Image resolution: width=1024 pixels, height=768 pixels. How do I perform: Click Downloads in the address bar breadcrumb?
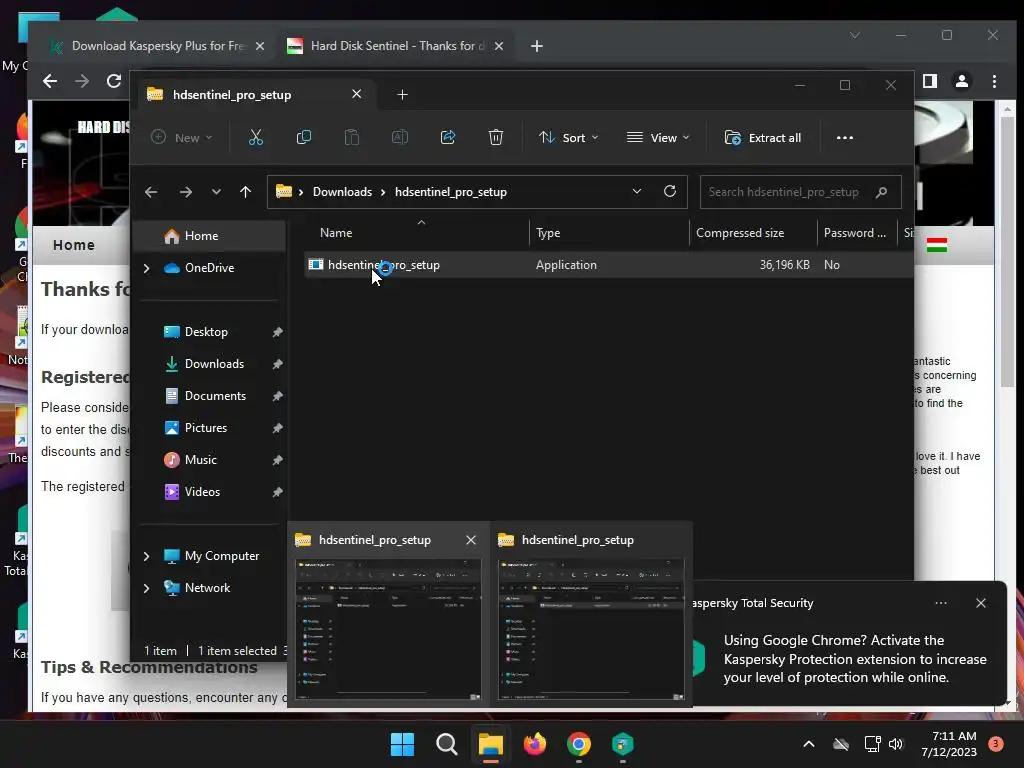[x=342, y=192]
